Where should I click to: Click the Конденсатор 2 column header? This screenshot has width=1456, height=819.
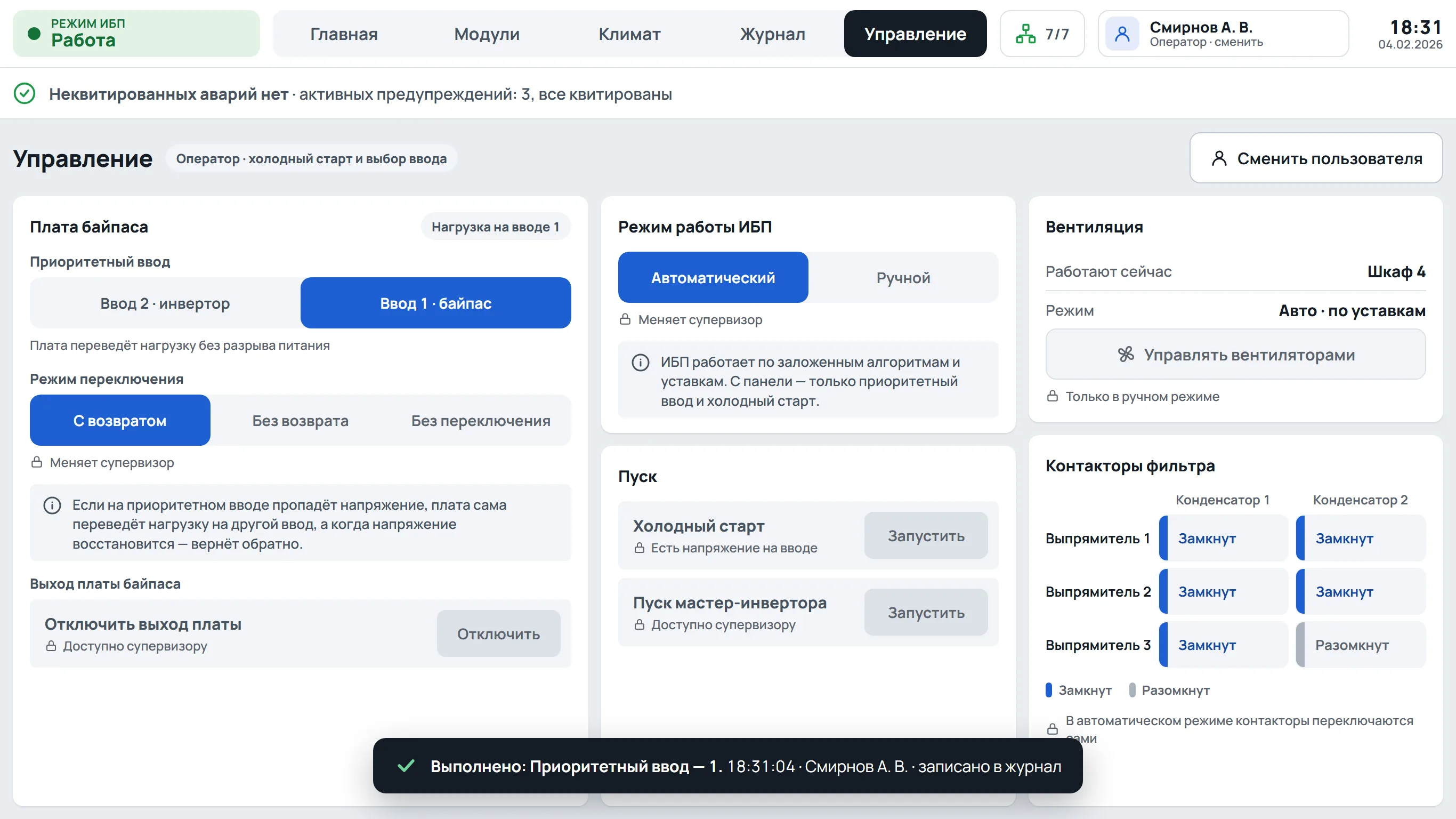pyautogui.click(x=1360, y=500)
